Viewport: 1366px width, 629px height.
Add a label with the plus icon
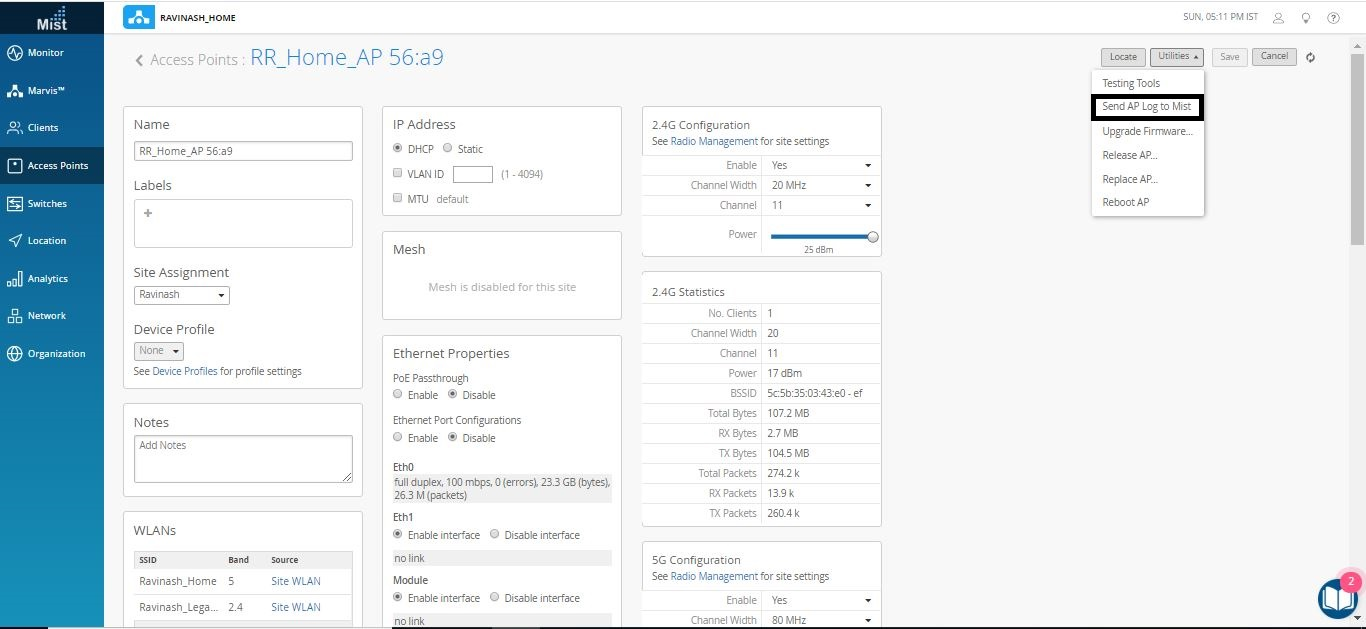pos(148,213)
